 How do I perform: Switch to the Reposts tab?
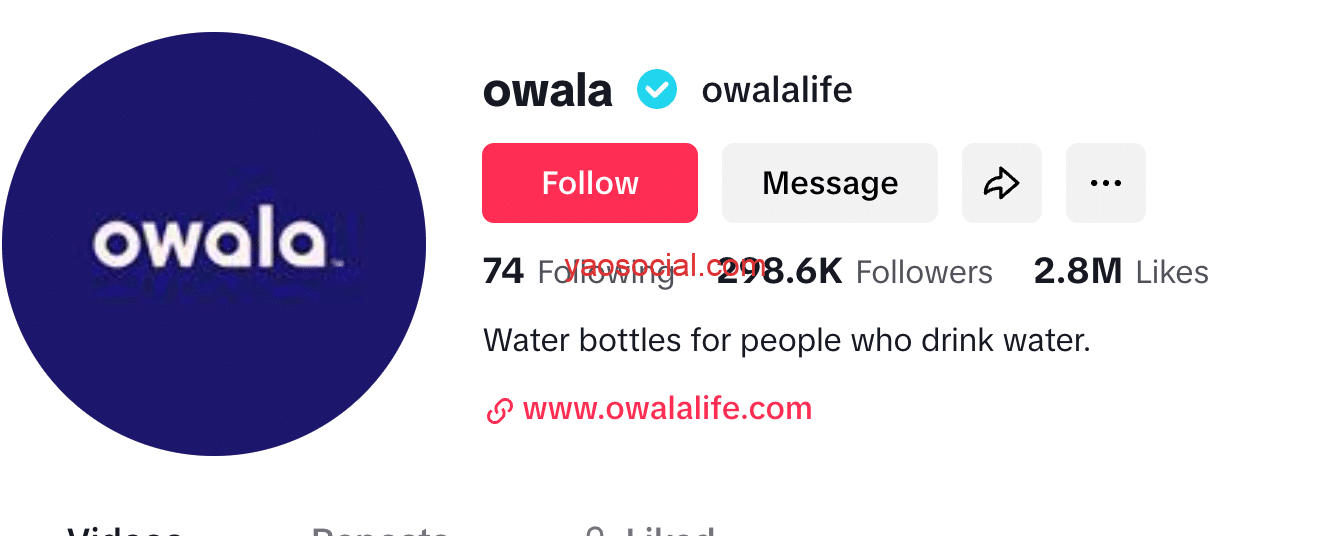[x=380, y=530]
